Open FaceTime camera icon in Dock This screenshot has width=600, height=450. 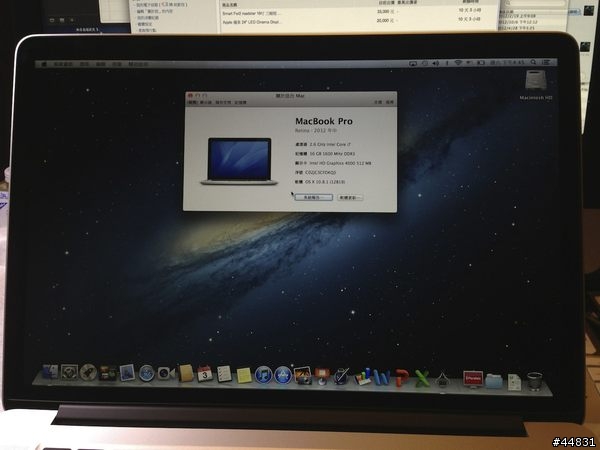[x=166, y=373]
